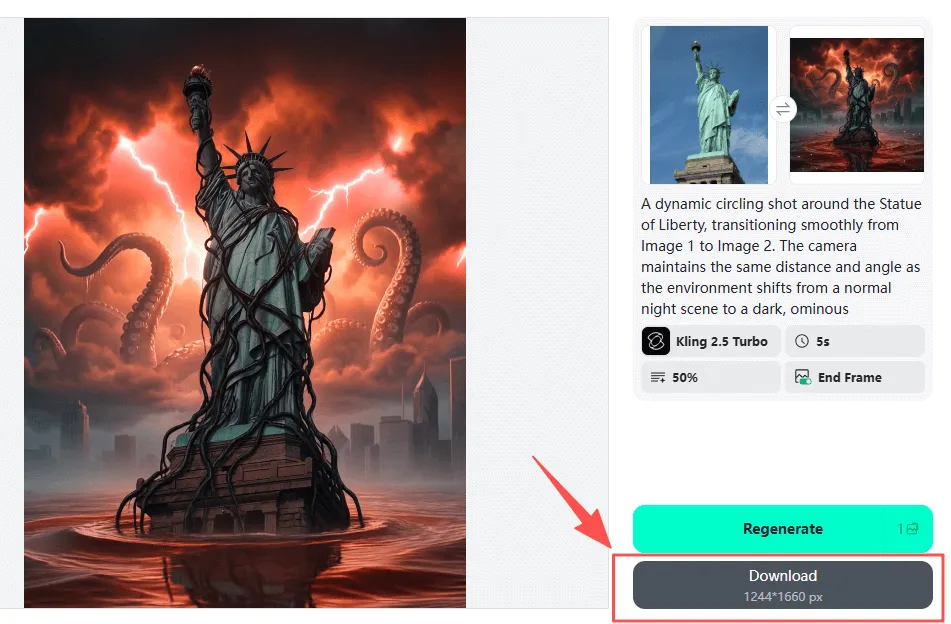Swap frames using the arrows icon between thumbnails
This screenshot has width=951, height=624.
pyautogui.click(x=783, y=109)
